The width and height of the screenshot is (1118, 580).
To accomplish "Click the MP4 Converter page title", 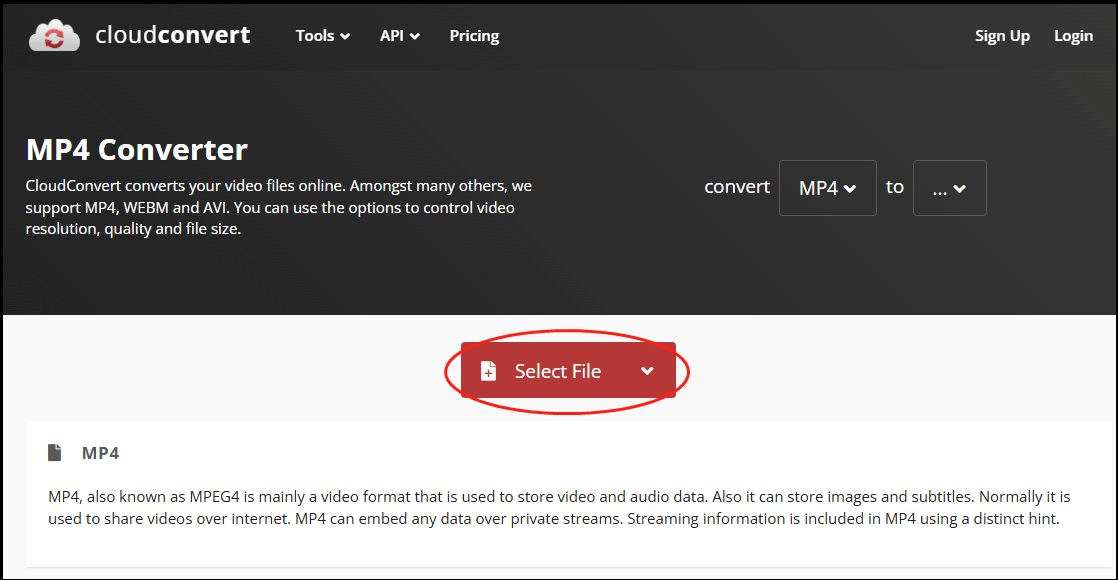I will (x=137, y=149).
